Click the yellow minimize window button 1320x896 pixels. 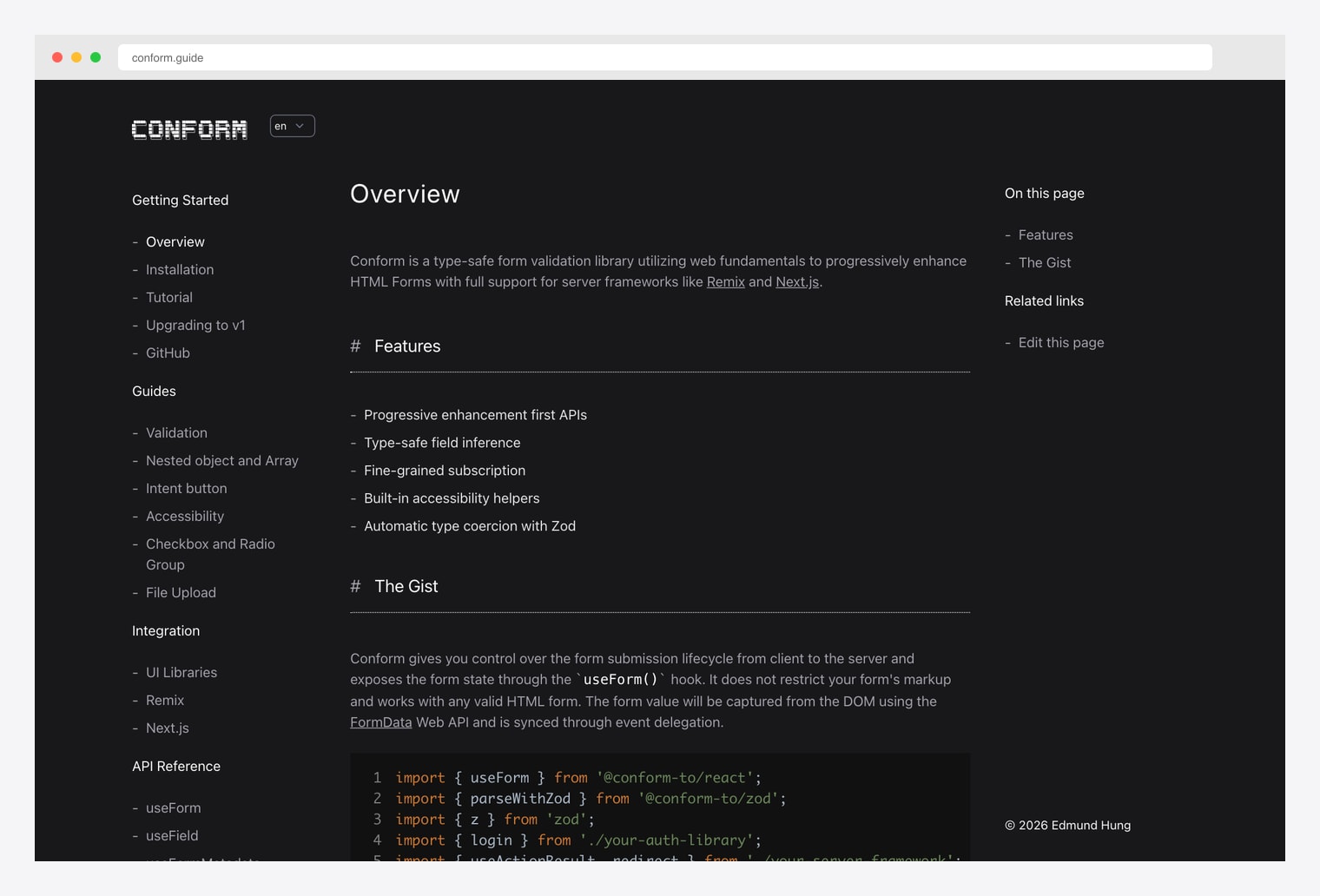pos(76,57)
